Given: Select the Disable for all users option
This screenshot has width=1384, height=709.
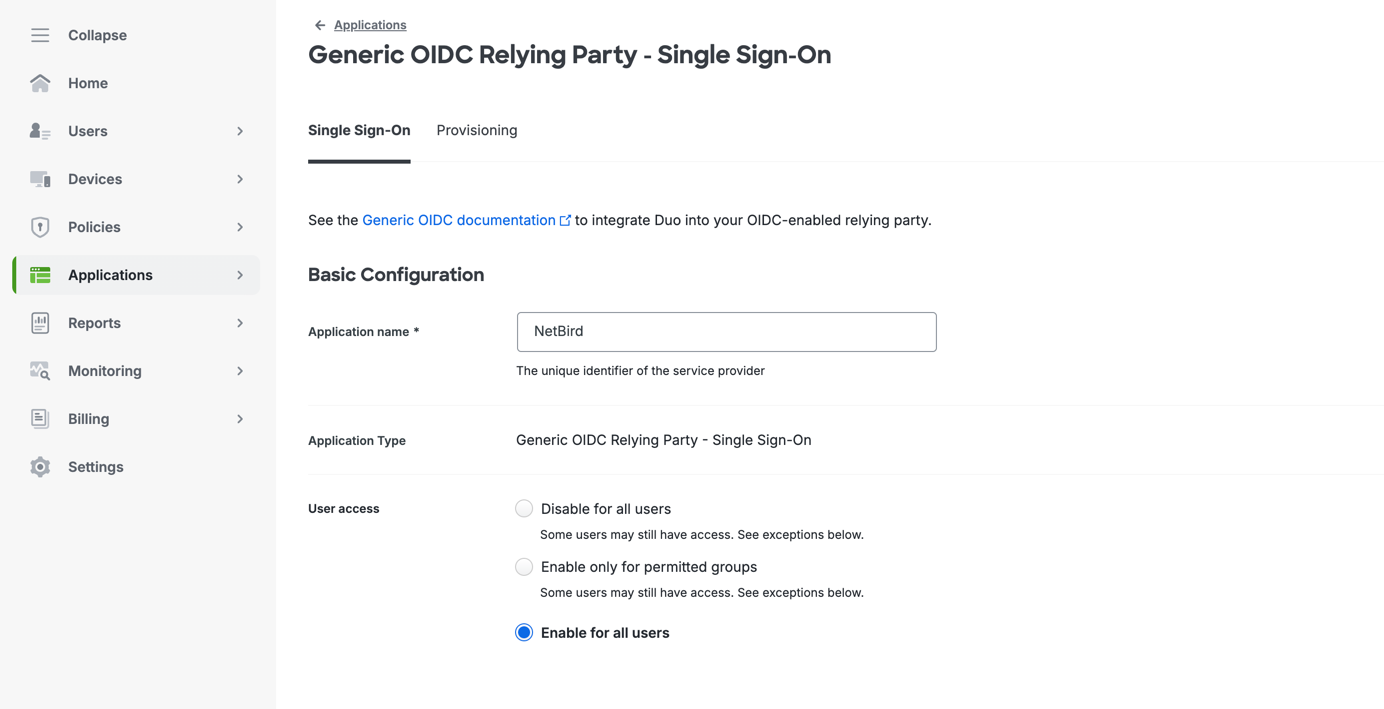Looking at the screenshot, I should [x=524, y=508].
